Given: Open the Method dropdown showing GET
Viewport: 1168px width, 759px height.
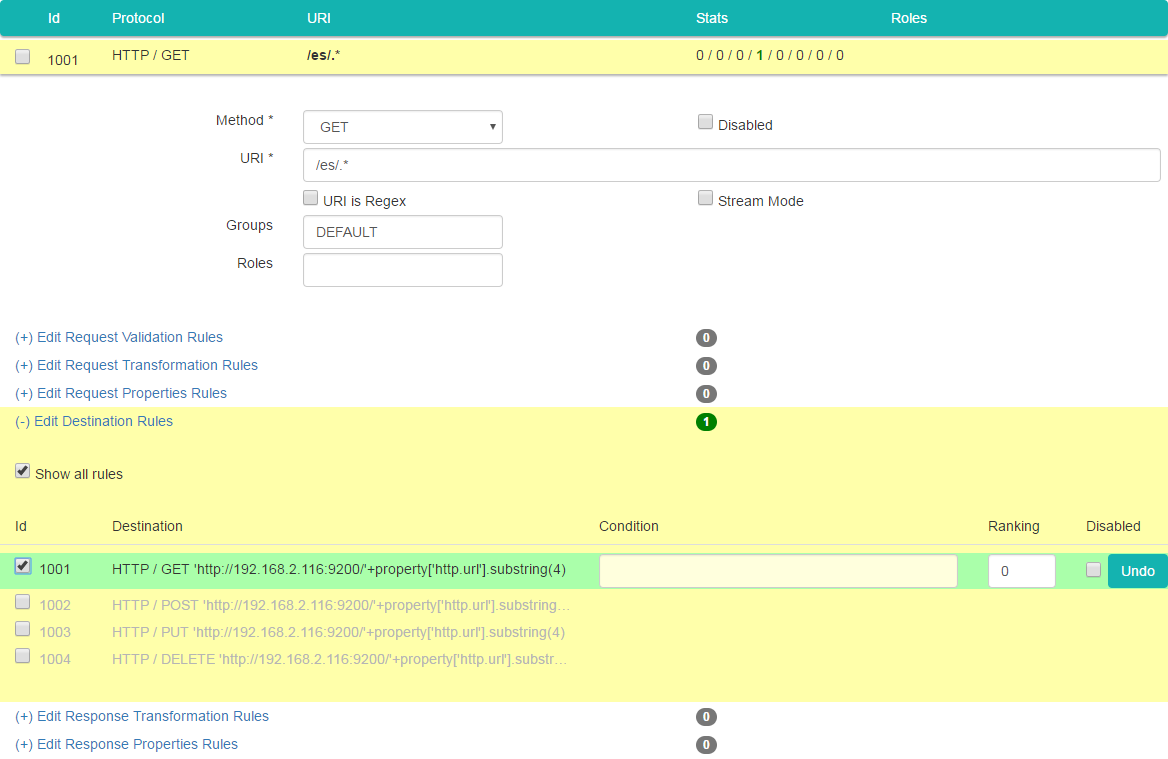Looking at the screenshot, I should 402,127.
